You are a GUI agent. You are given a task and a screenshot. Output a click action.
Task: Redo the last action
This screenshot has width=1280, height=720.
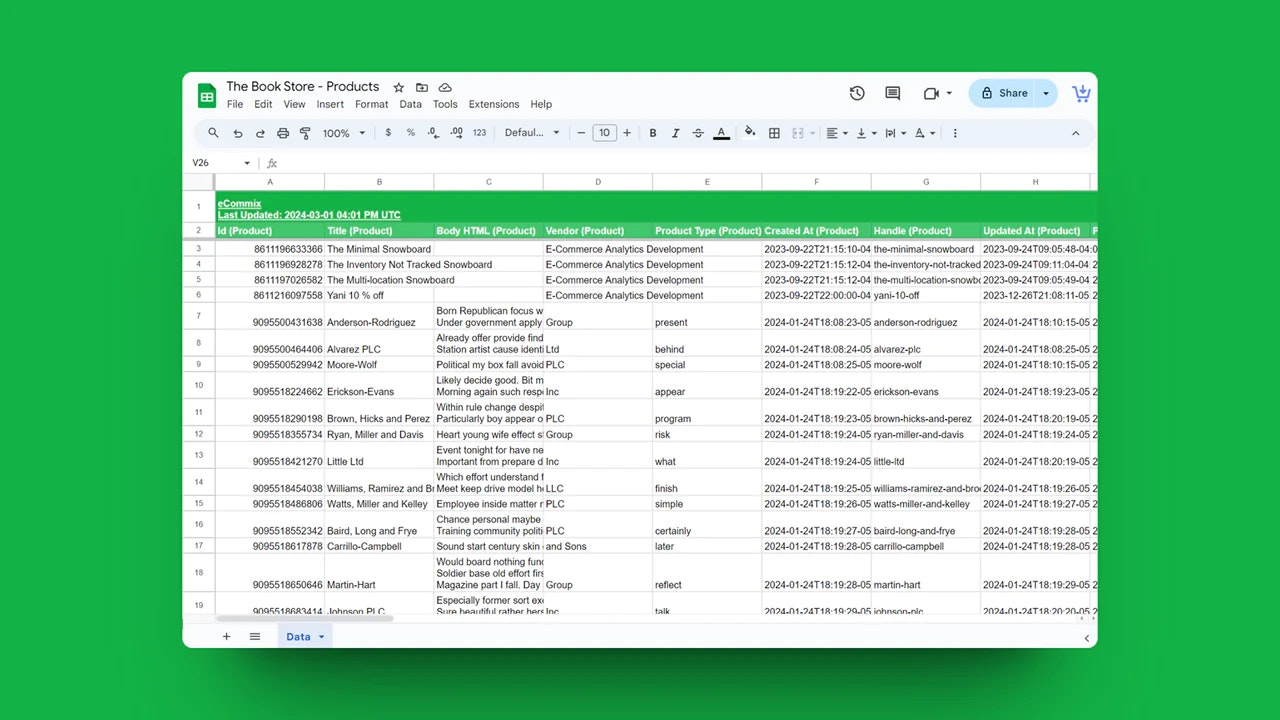(260, 133)
